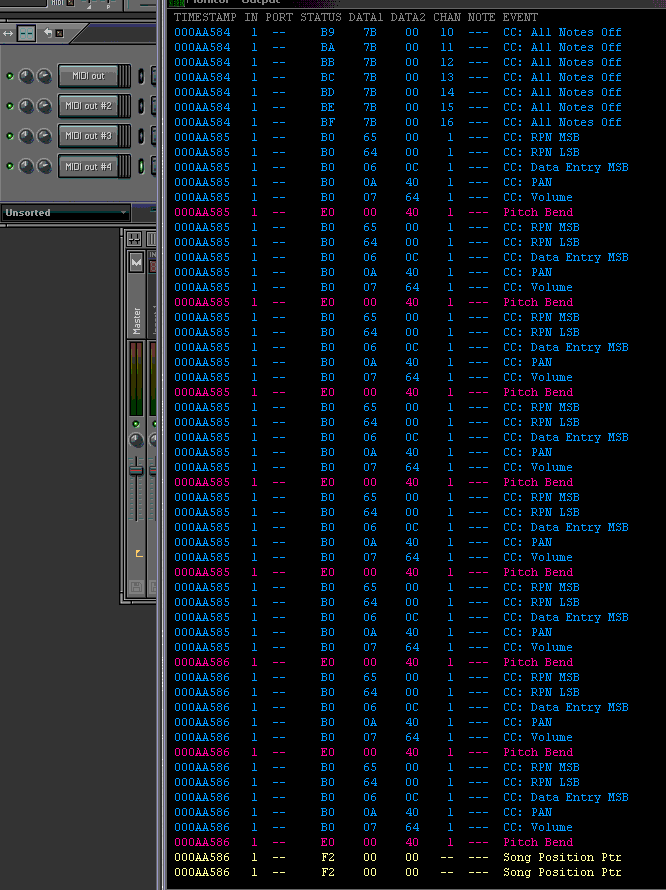Click the first CC: Volume event row

374,198
